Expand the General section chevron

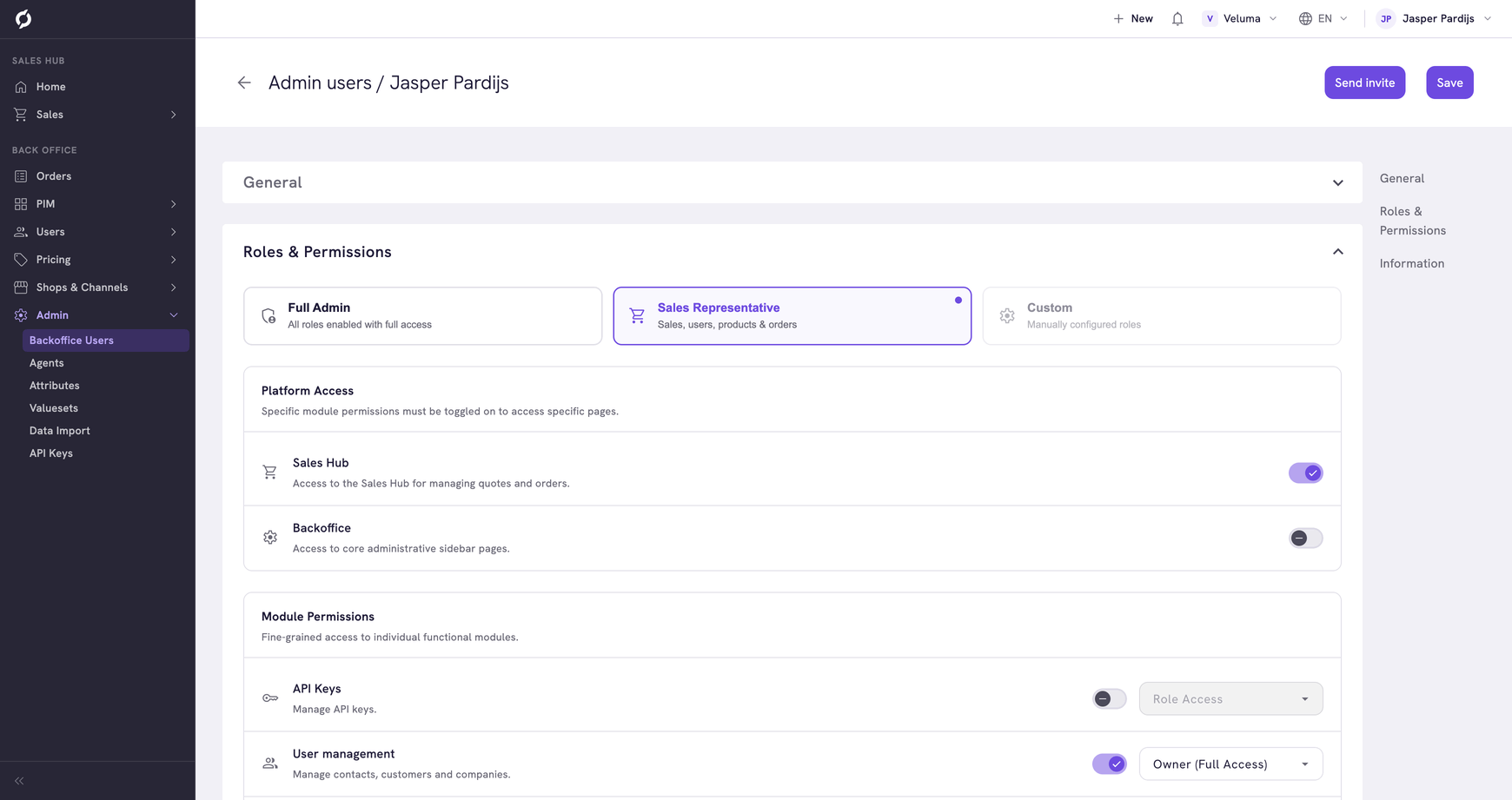1338,182
